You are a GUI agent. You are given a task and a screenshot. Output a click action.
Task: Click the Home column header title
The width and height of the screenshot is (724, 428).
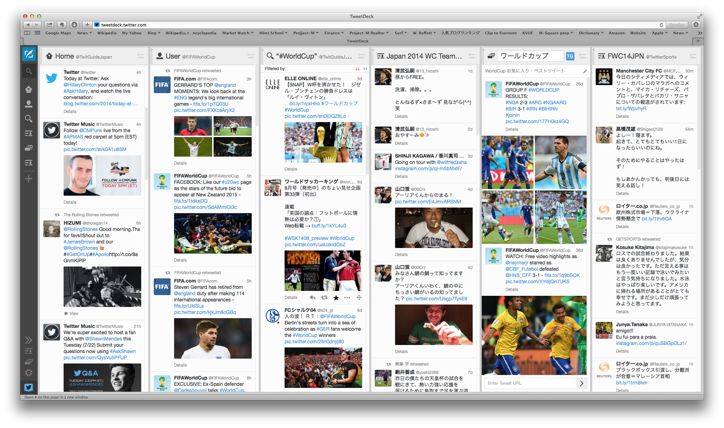64,56
